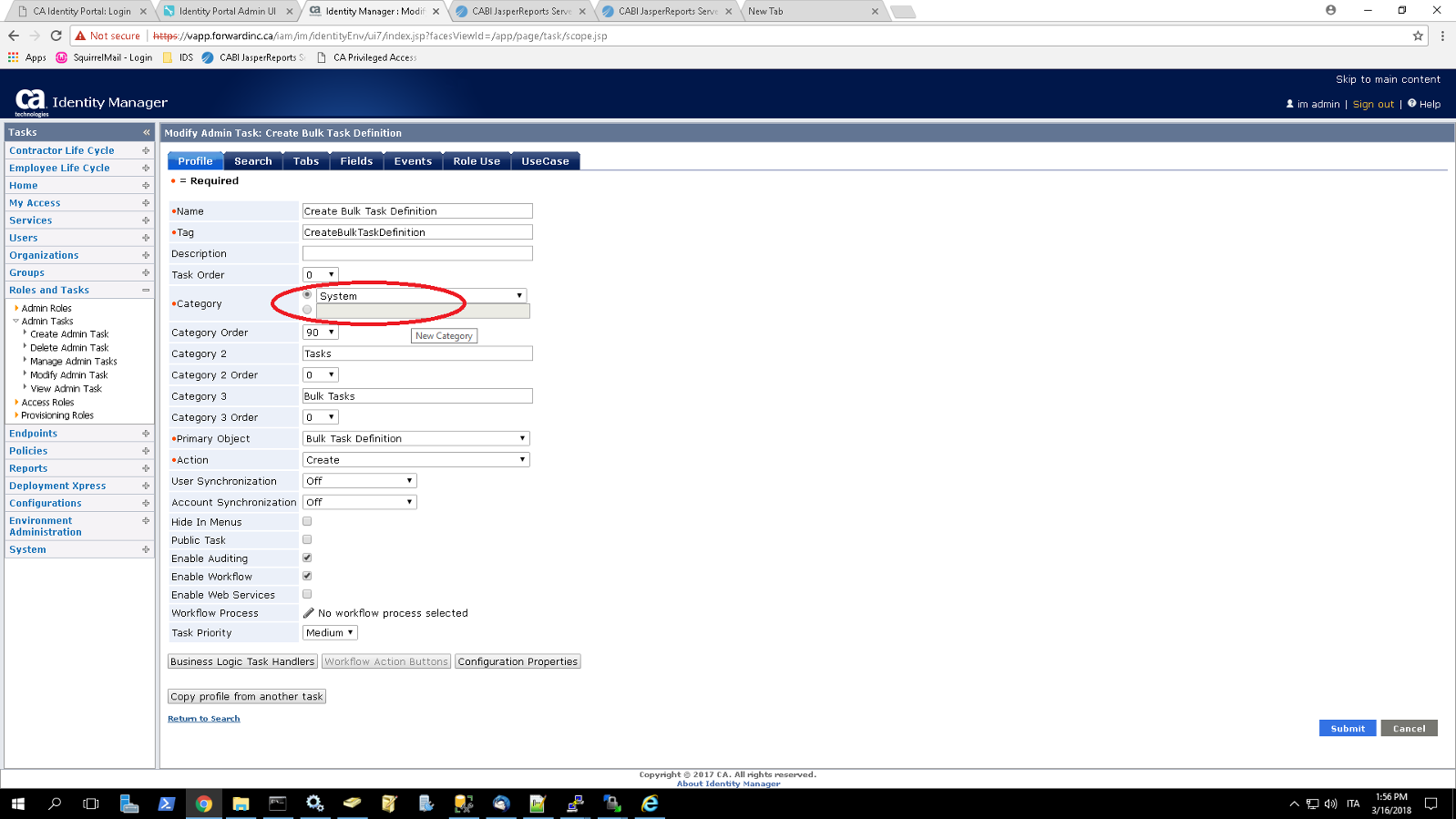Expand the Contractor Life Cycle section
Image resolution: width=1456 pixels, height=819 pixels.
click(x=146, y=150)
